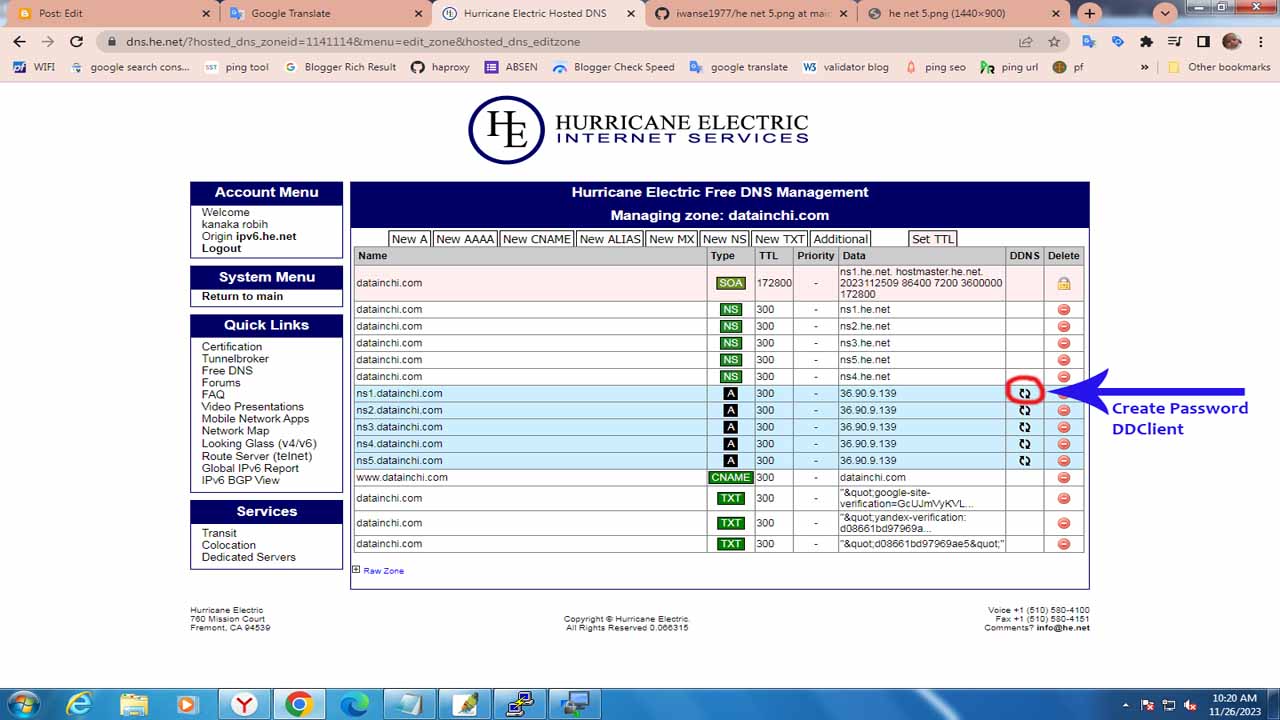The width and height of the screenshot is (1280, 720).
Task: Click the New MX record button
Action: [x=672, y=239]
